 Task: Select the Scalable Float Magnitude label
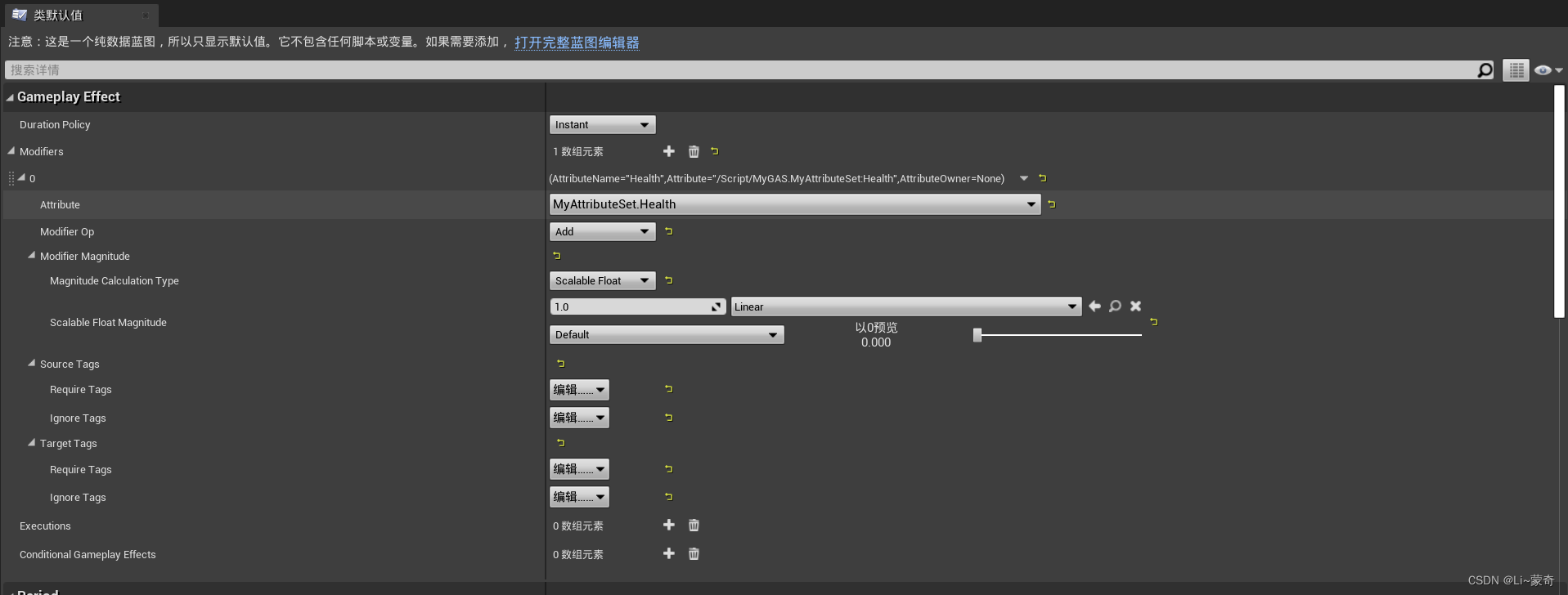pos(108,322)
